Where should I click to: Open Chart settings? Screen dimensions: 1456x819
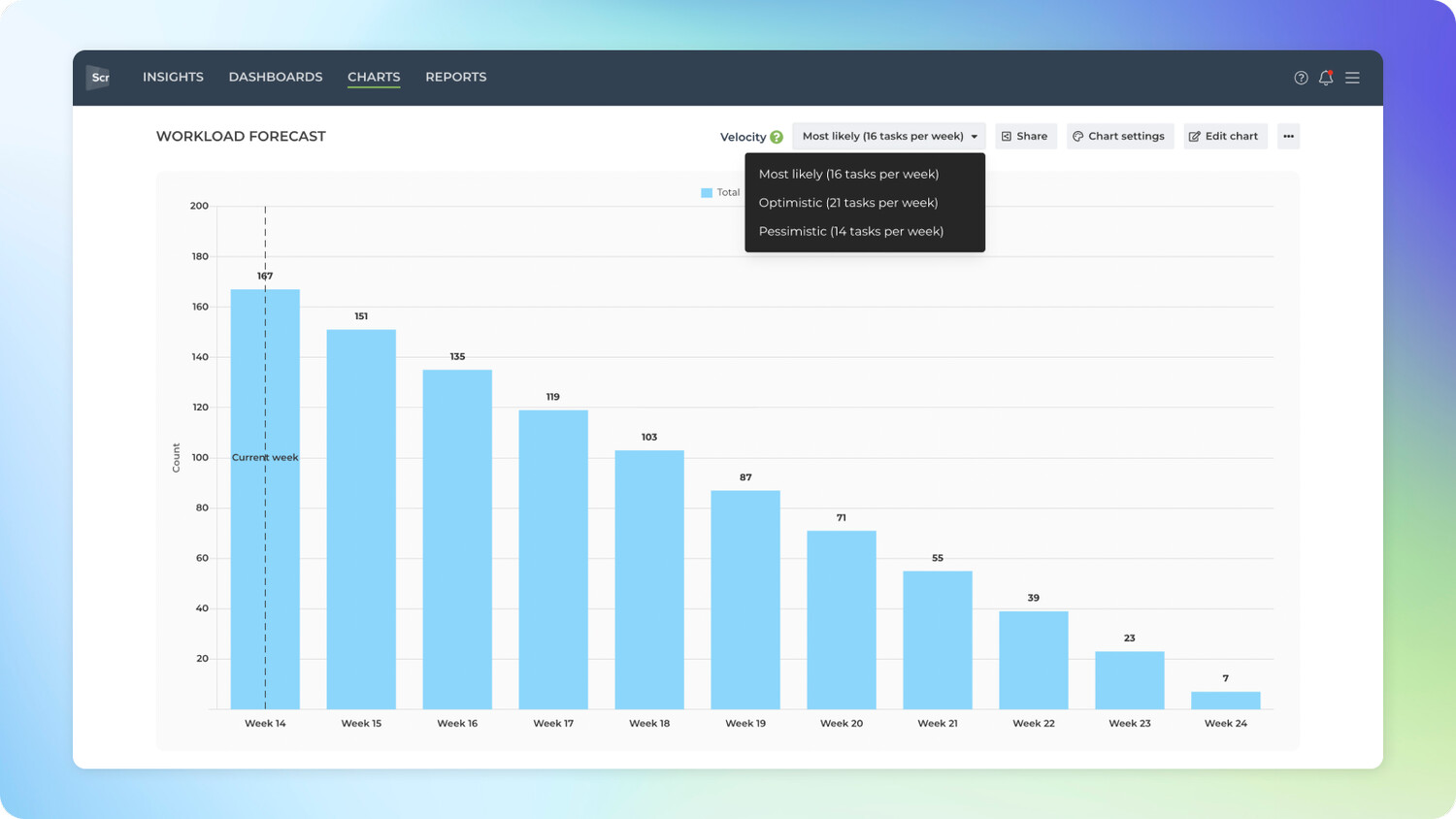[1120, 136]
